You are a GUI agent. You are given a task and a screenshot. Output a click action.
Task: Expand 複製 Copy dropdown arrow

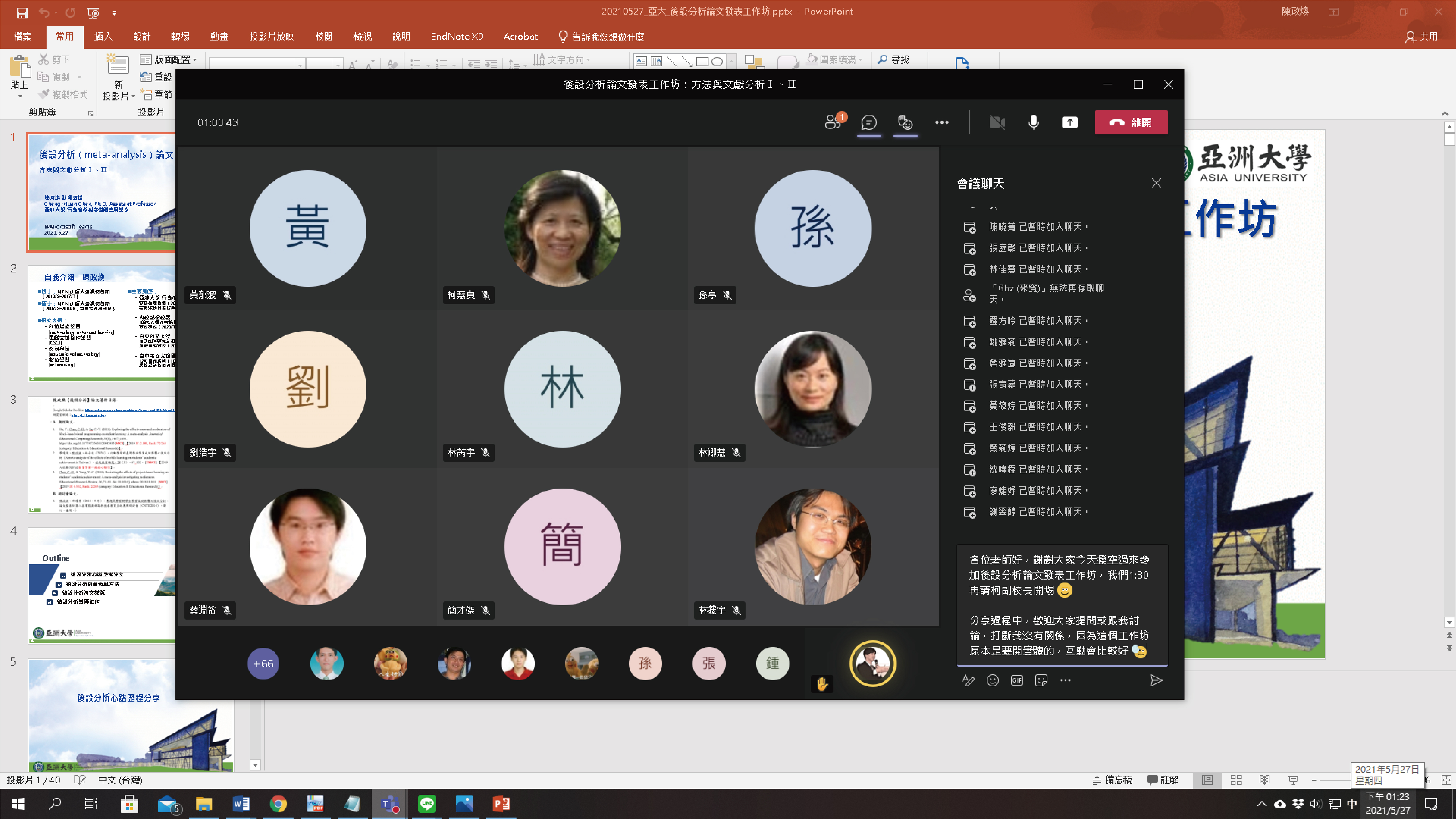coord(80,77)
